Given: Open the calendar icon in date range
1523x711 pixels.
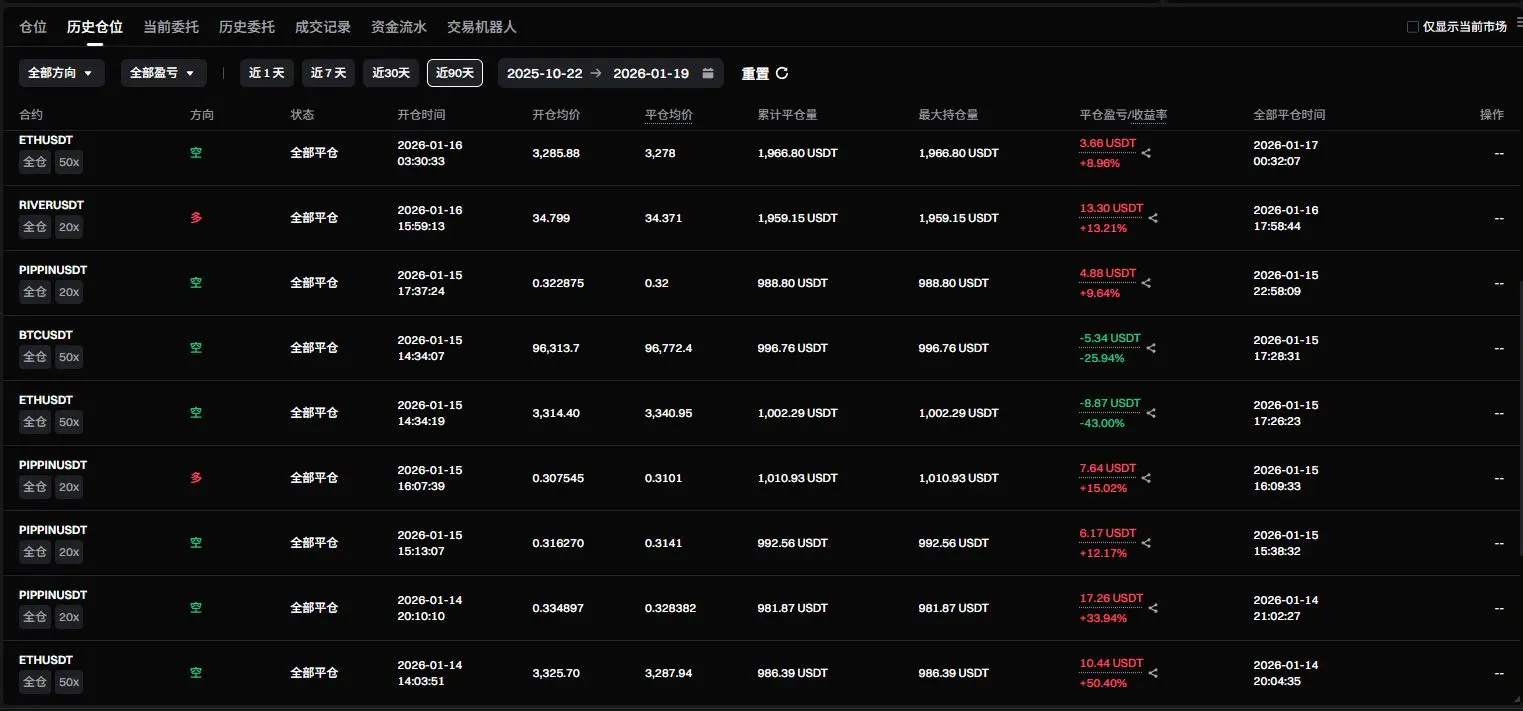Looking at the screenshot, I should (x=708, y=73).
